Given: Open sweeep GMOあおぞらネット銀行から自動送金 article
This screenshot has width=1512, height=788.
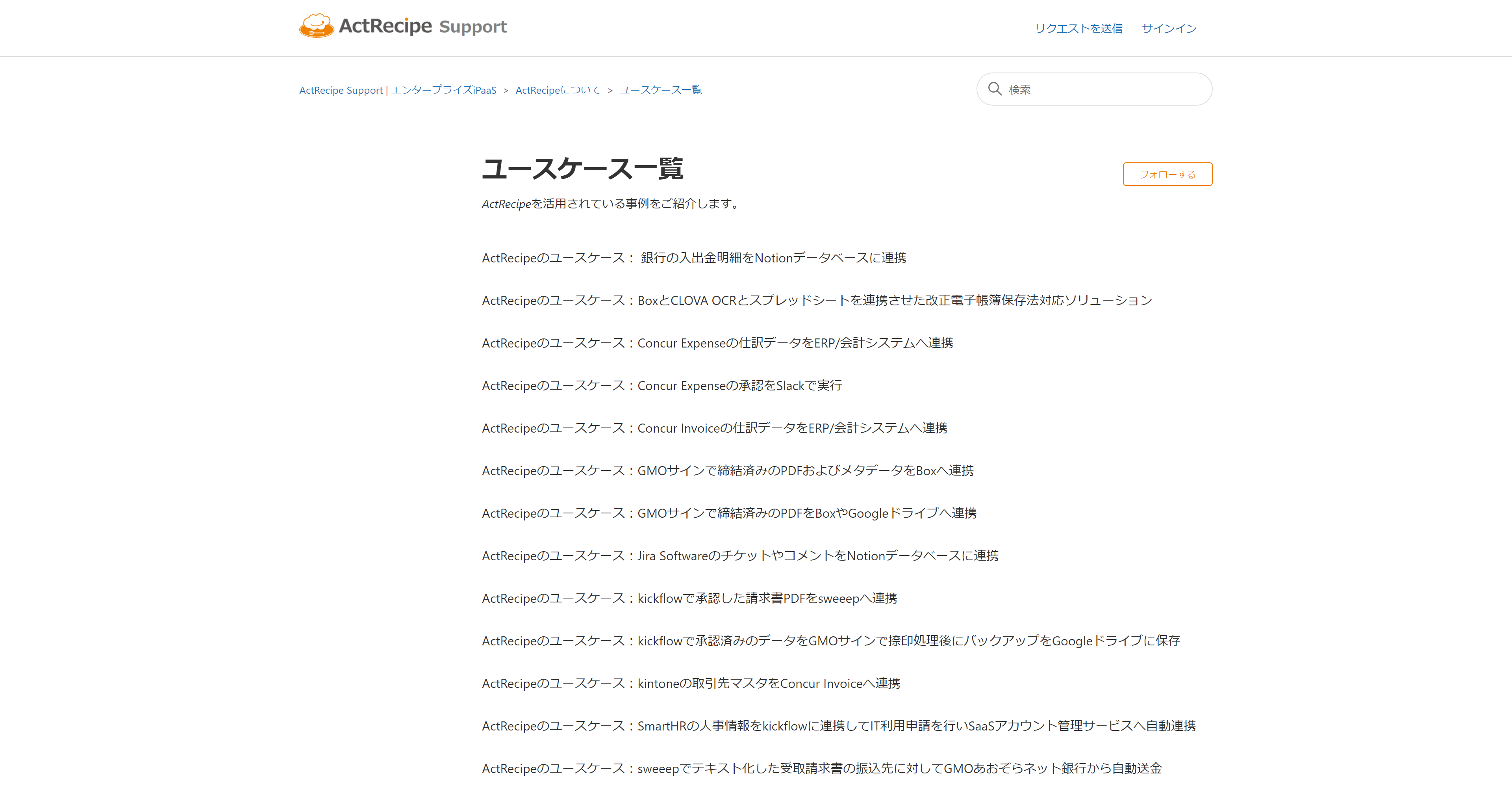Looking at the screenshot, I should tap(822, 769).
